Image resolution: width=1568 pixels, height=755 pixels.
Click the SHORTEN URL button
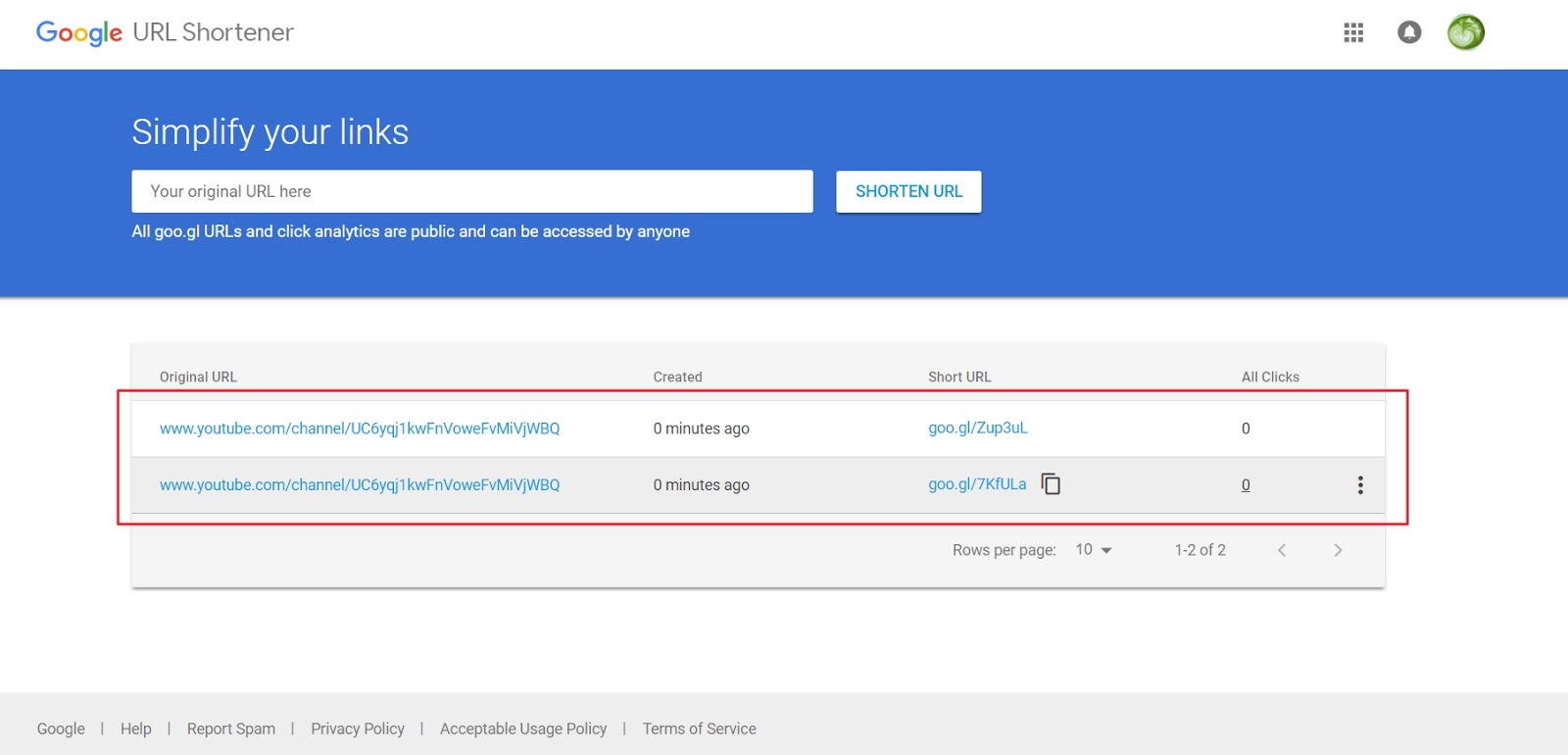pos(908,192)
